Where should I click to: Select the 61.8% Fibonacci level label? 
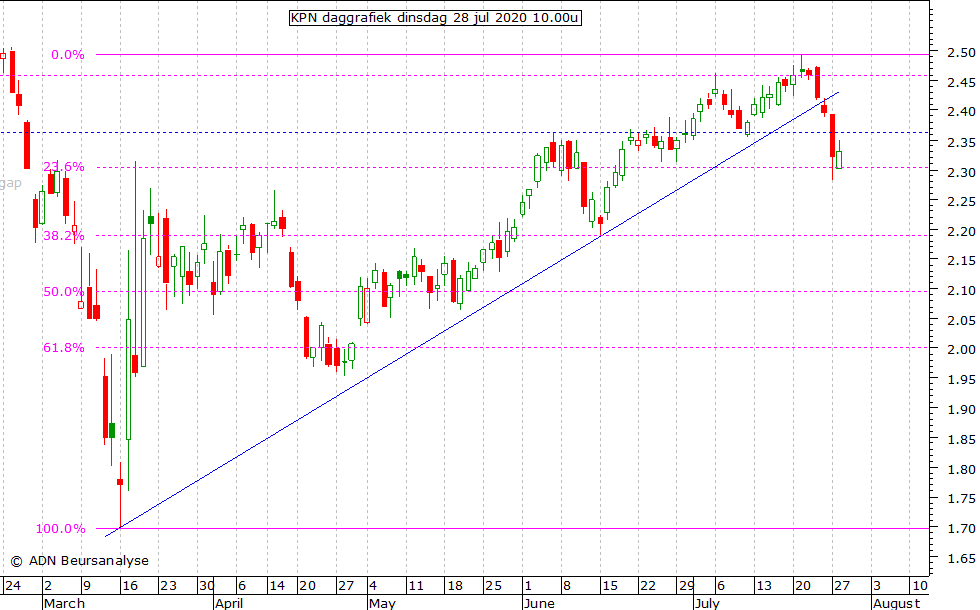coord(64,348)
